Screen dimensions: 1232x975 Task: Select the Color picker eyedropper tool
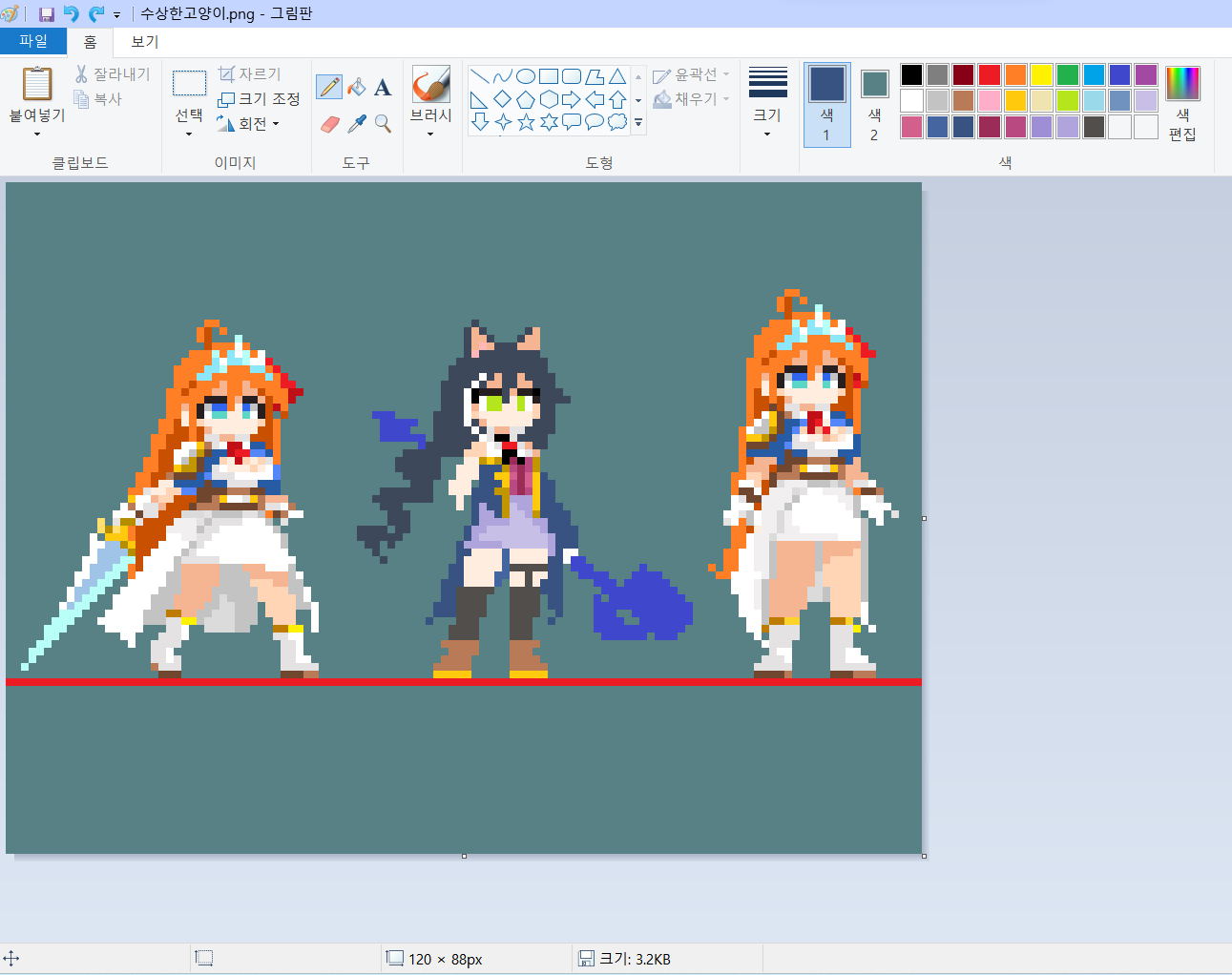click(x=357, y=124)
